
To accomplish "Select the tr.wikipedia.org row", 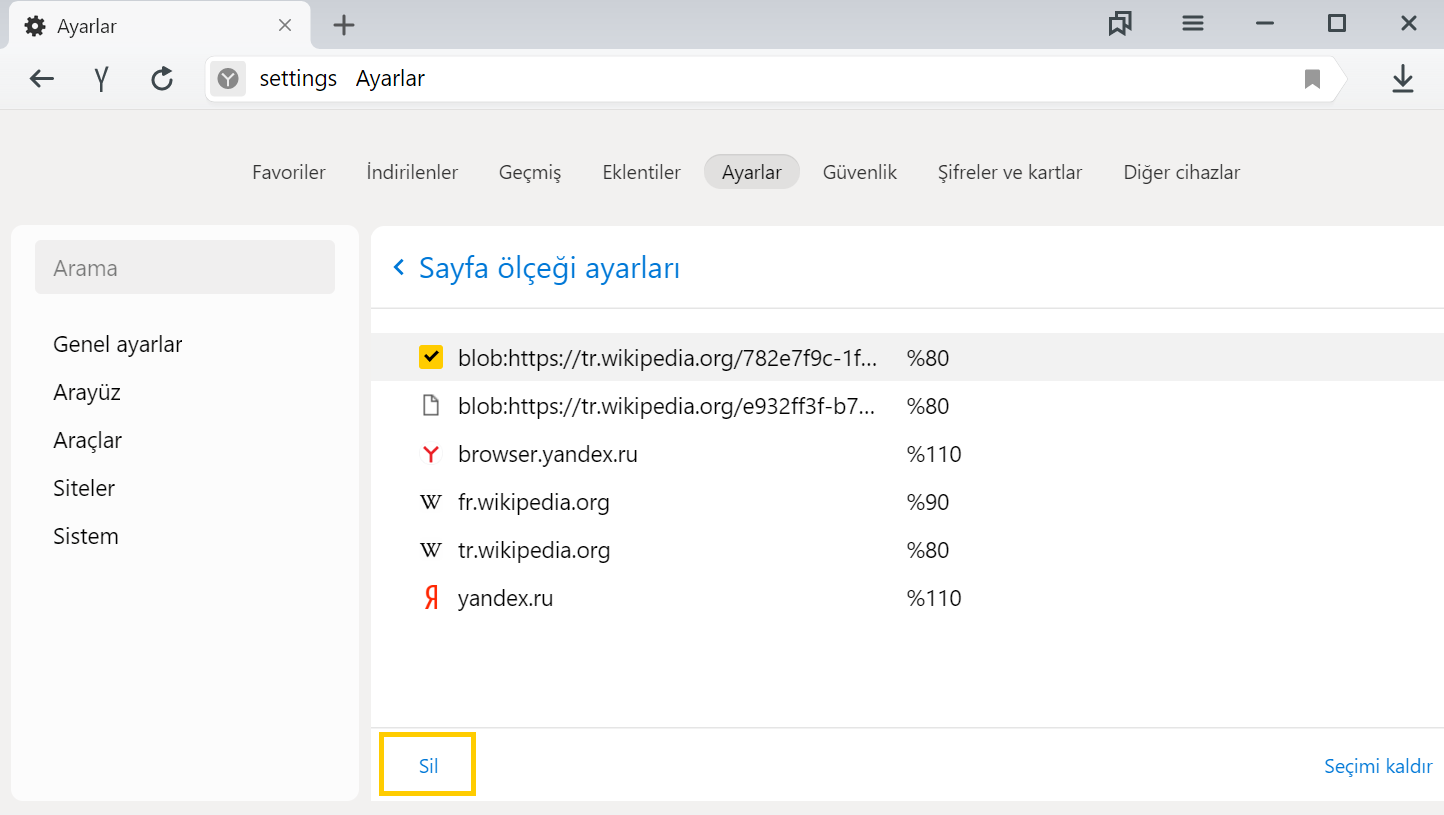I will click(x=907, y=550).
